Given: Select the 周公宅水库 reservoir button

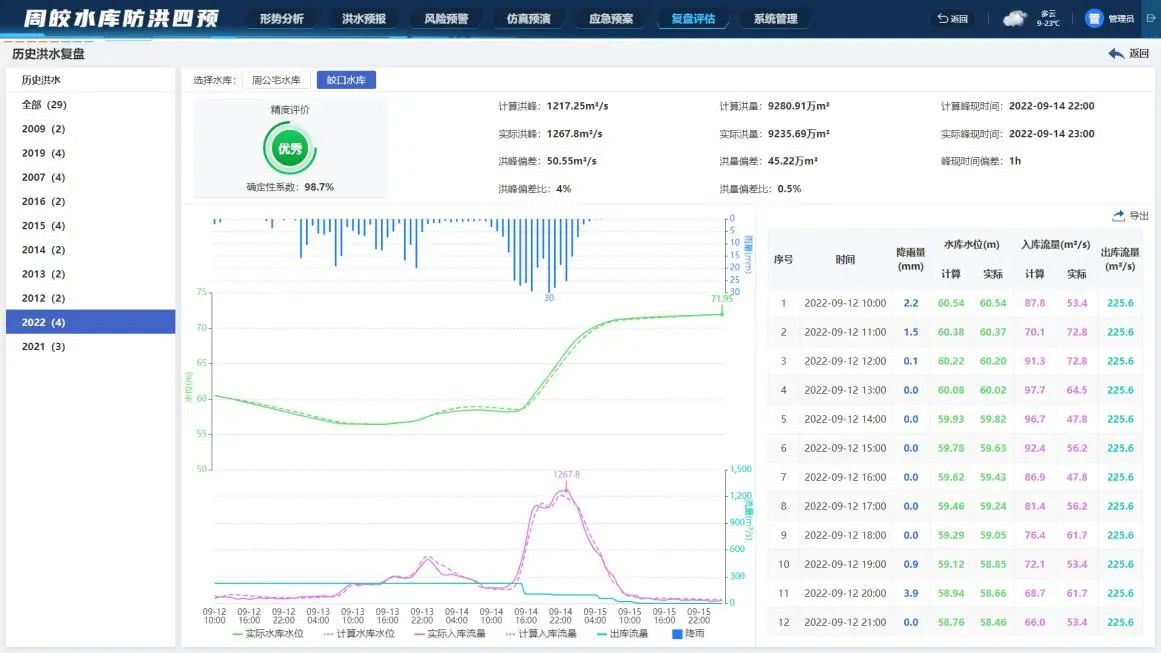Looking at the screenshot, I should point(276,80).
